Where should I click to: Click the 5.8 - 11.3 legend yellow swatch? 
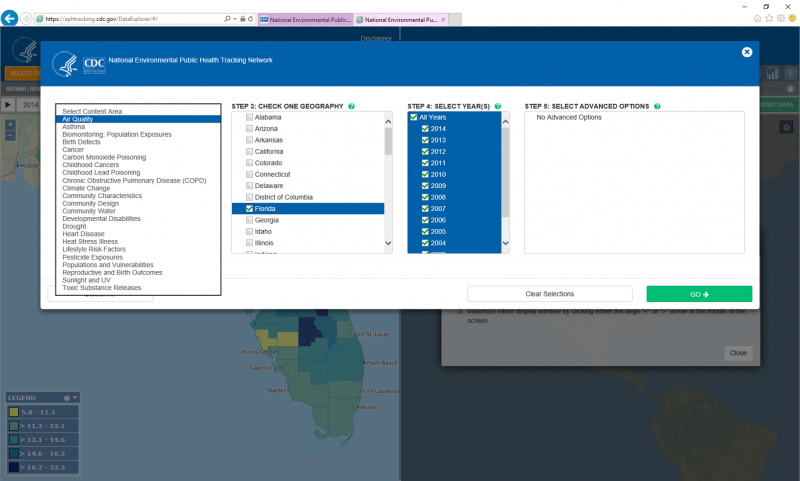[x=14, y=412]
